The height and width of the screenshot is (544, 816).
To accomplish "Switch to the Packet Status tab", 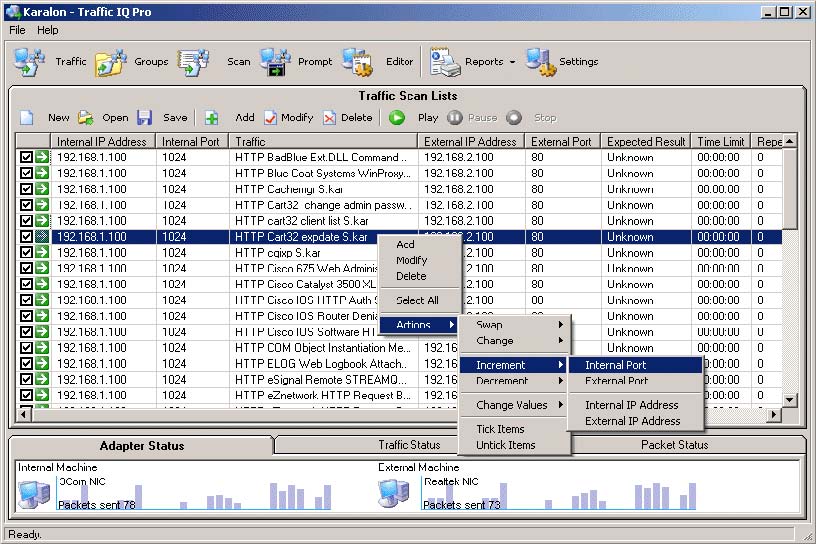I will tap(674, 445).
